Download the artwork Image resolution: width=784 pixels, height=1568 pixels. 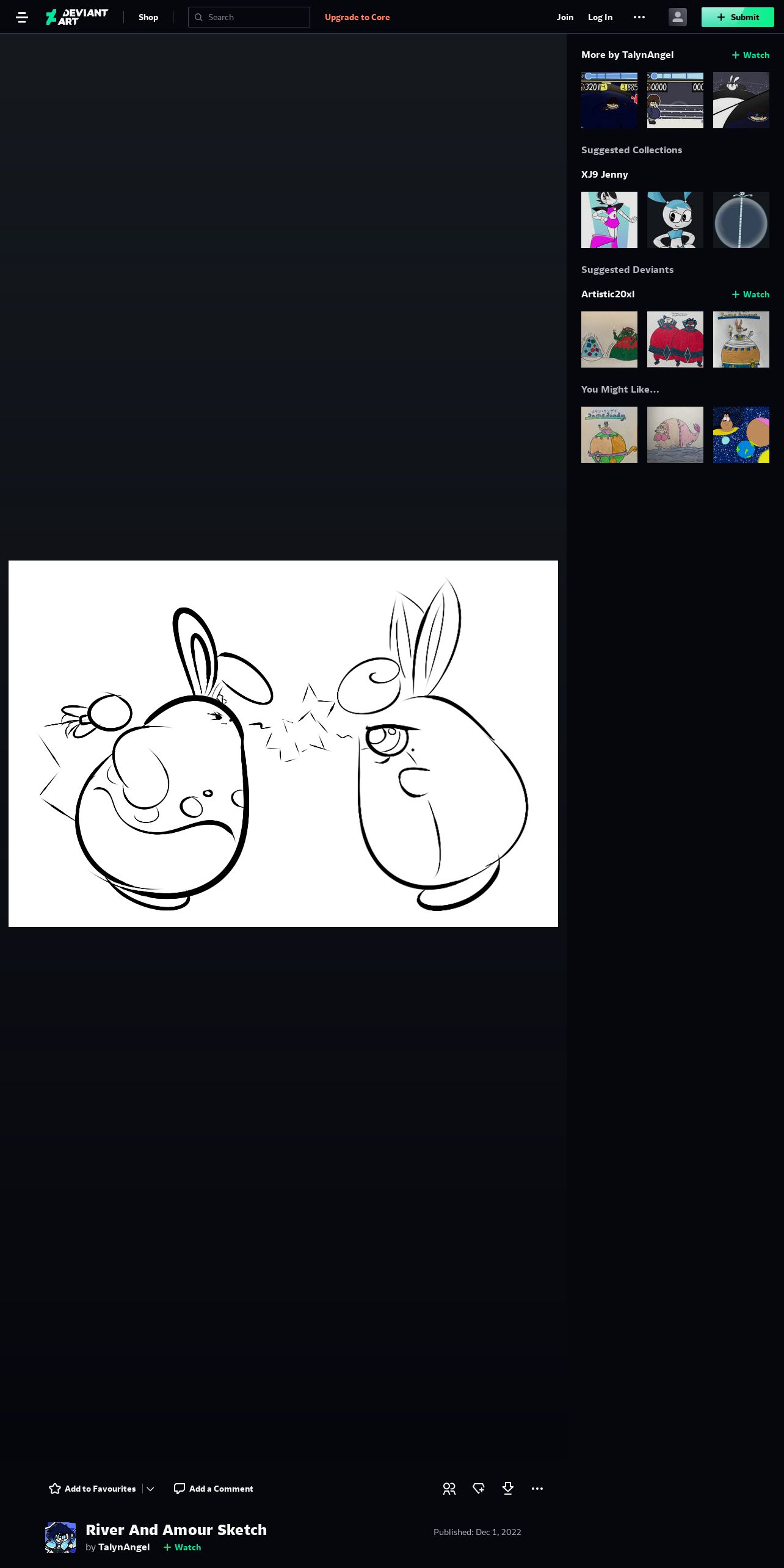tap(508, 1489)
